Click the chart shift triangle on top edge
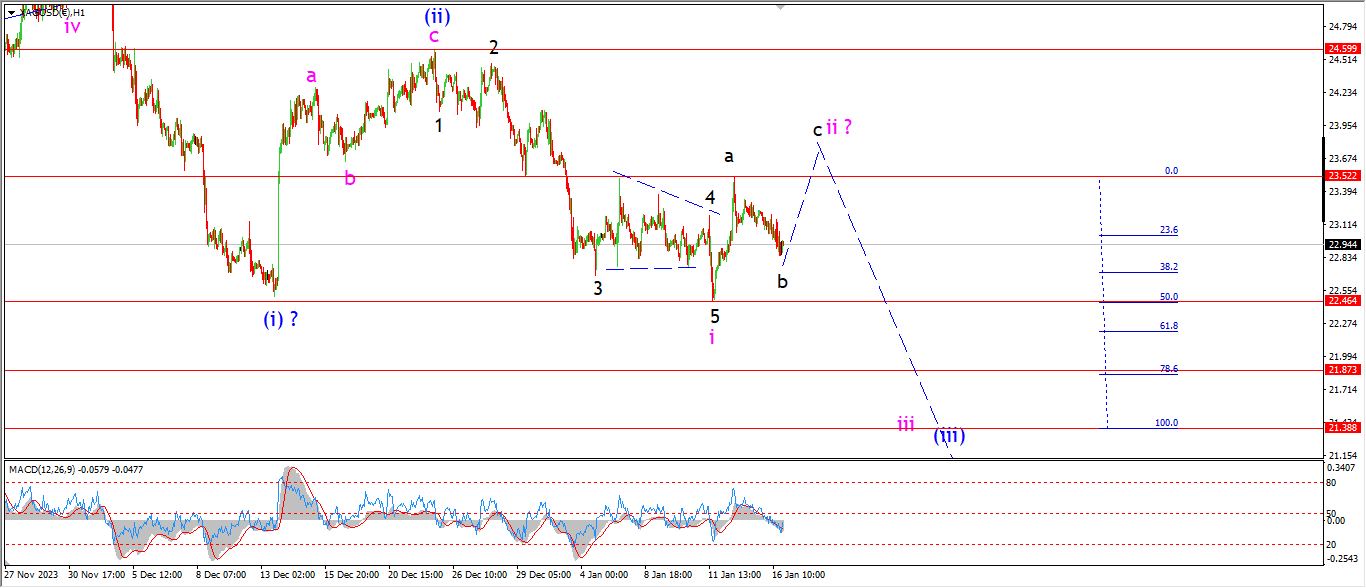Viewport: 1366px width, 588px height. click(x=782, y=8)
